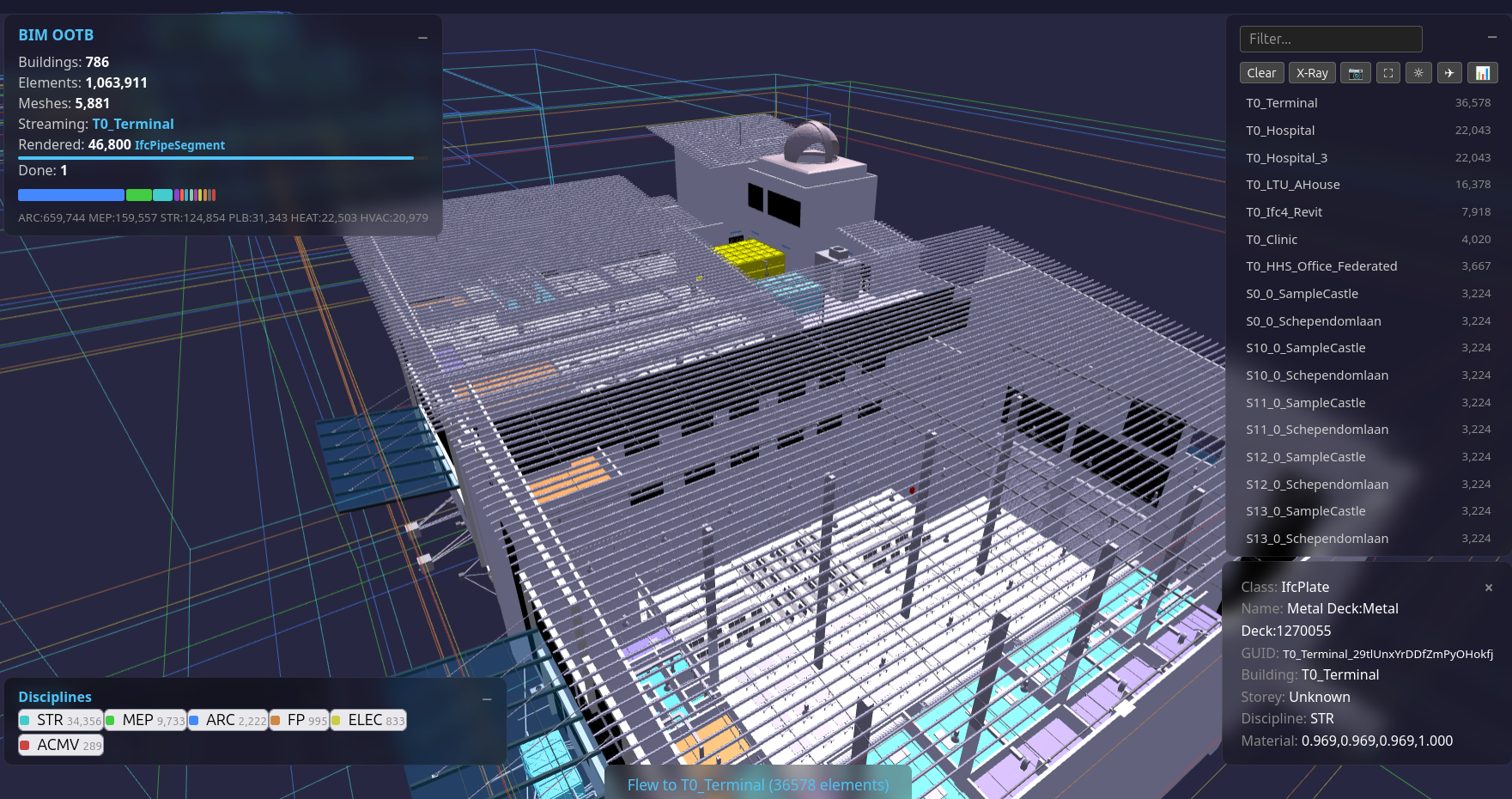Capture a screenshot using the camera icon

coord(1356,73)
